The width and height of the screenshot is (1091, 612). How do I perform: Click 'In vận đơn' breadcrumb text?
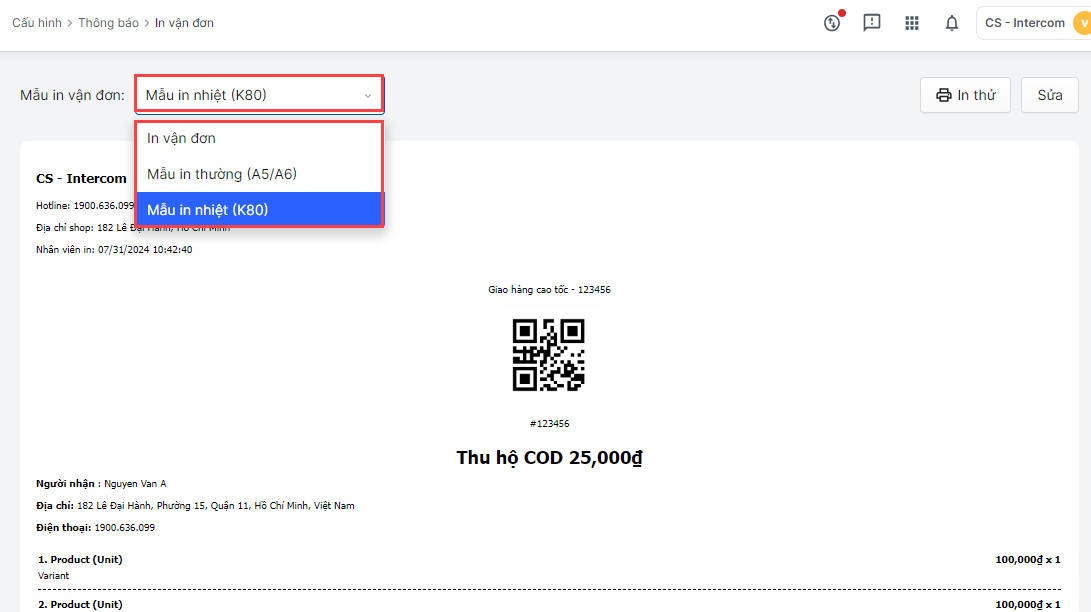coord(184,23)
